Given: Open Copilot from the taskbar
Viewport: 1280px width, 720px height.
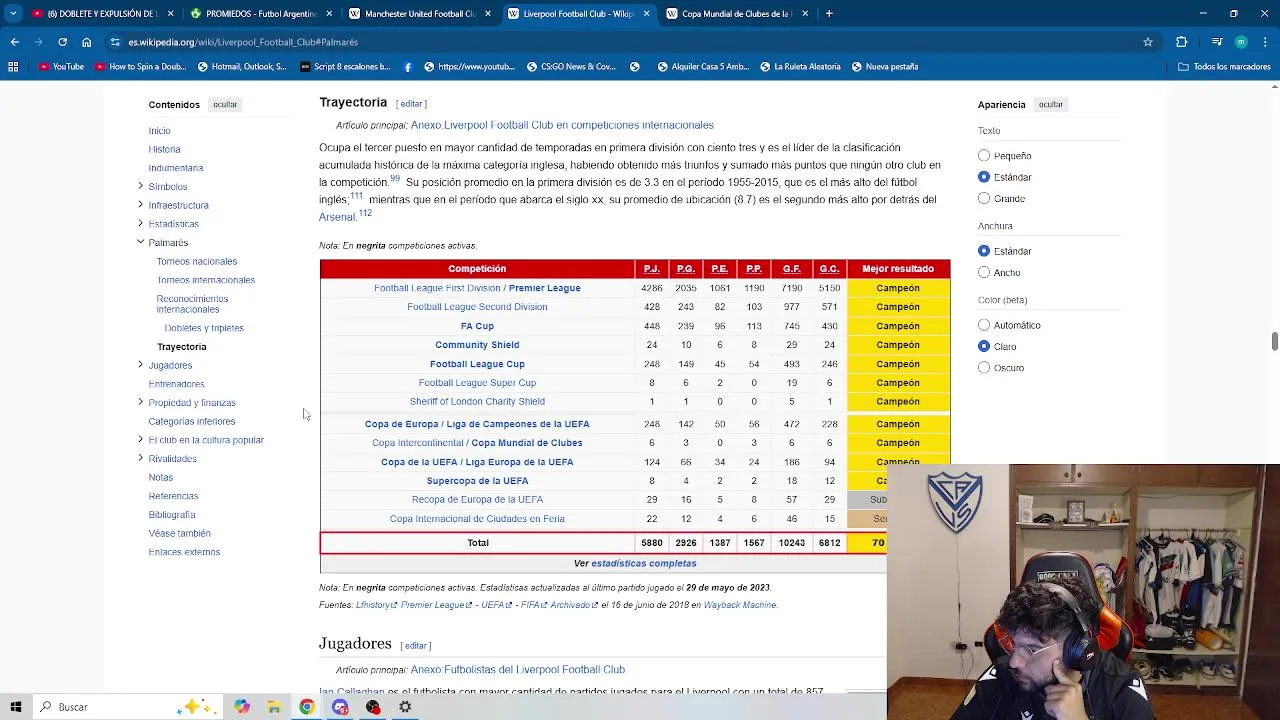Looking at the screenshot, I should click(x=241, y=707).
